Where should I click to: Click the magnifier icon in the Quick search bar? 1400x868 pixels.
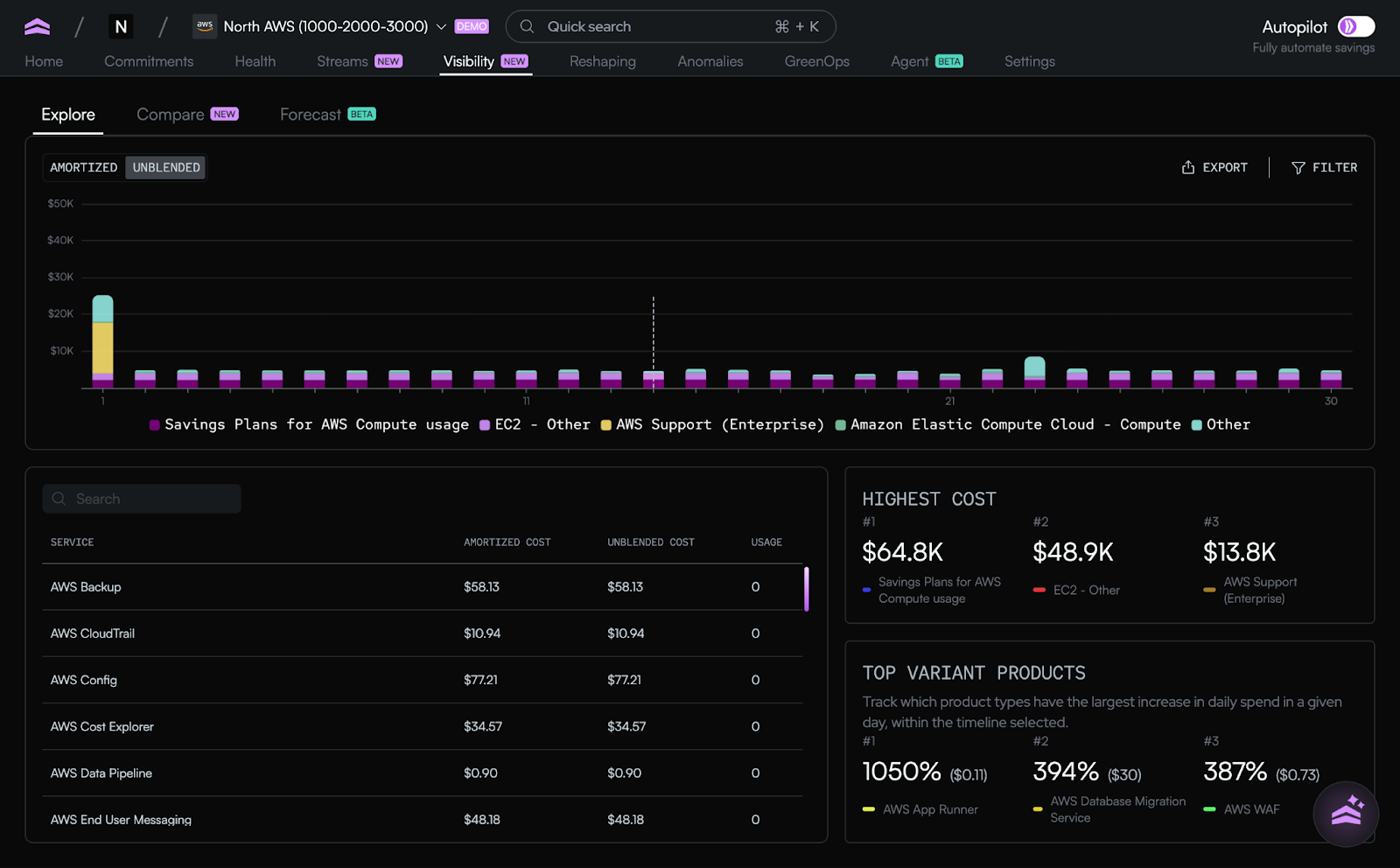pos(526,26)
